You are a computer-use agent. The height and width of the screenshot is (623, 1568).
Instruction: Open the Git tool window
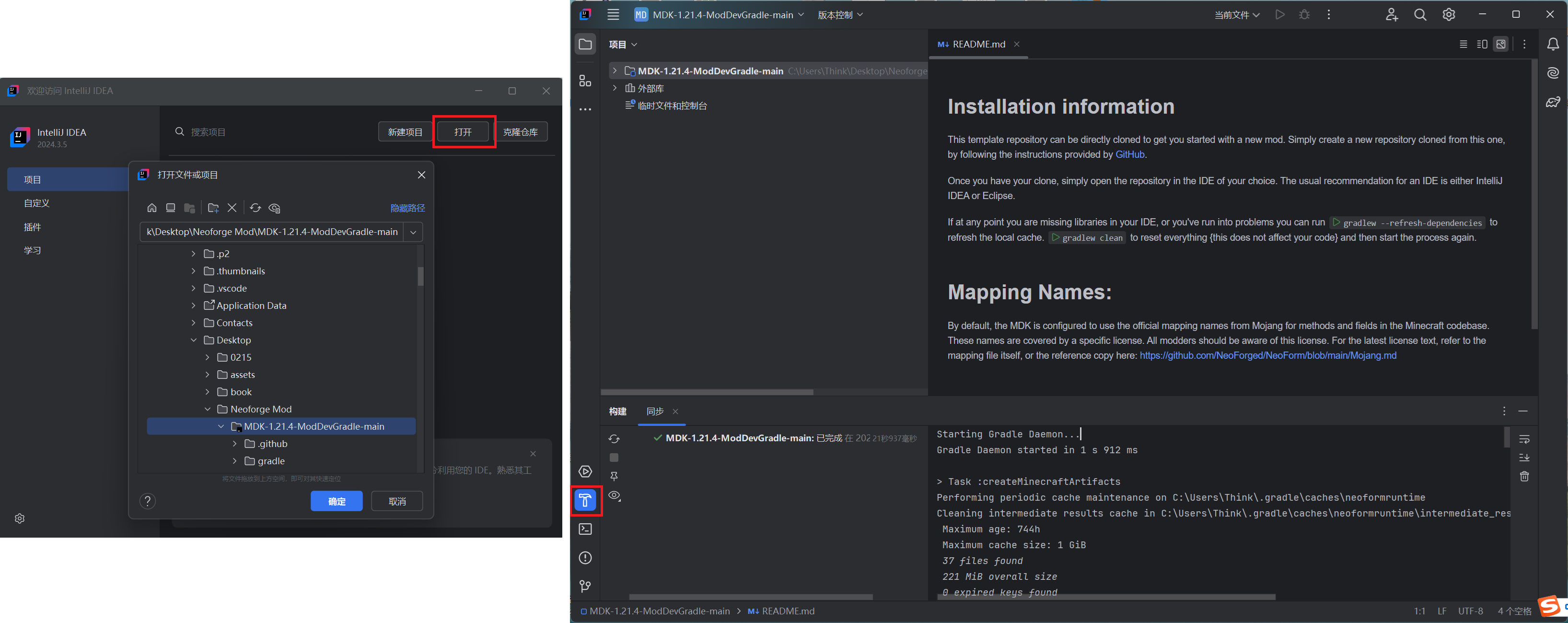585,587
